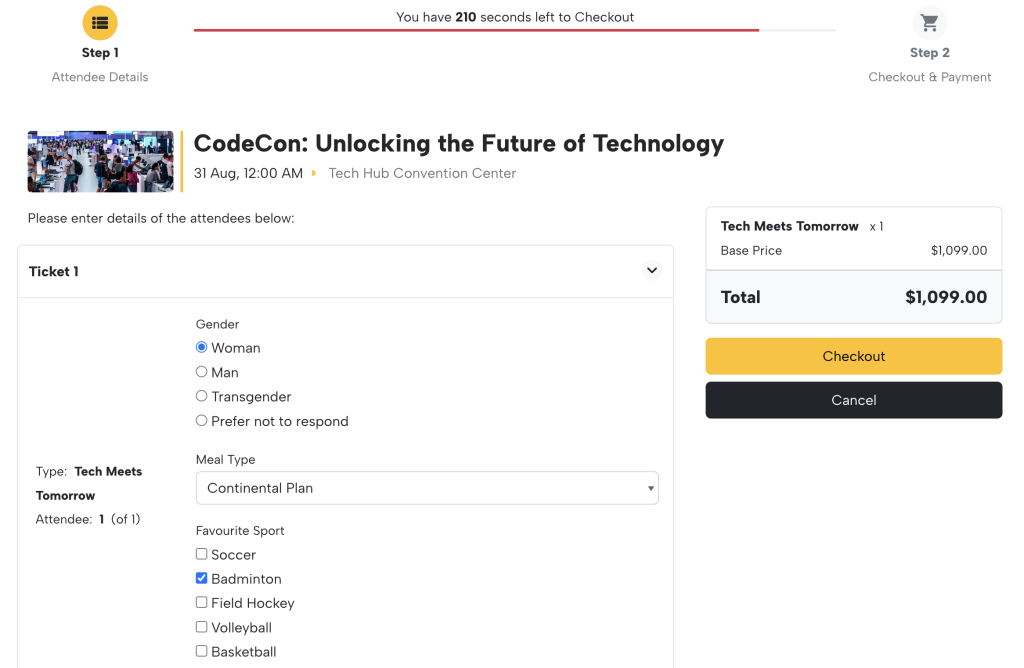Select the Man radio button
The image size is (1024, 668).
click(201, 371)
